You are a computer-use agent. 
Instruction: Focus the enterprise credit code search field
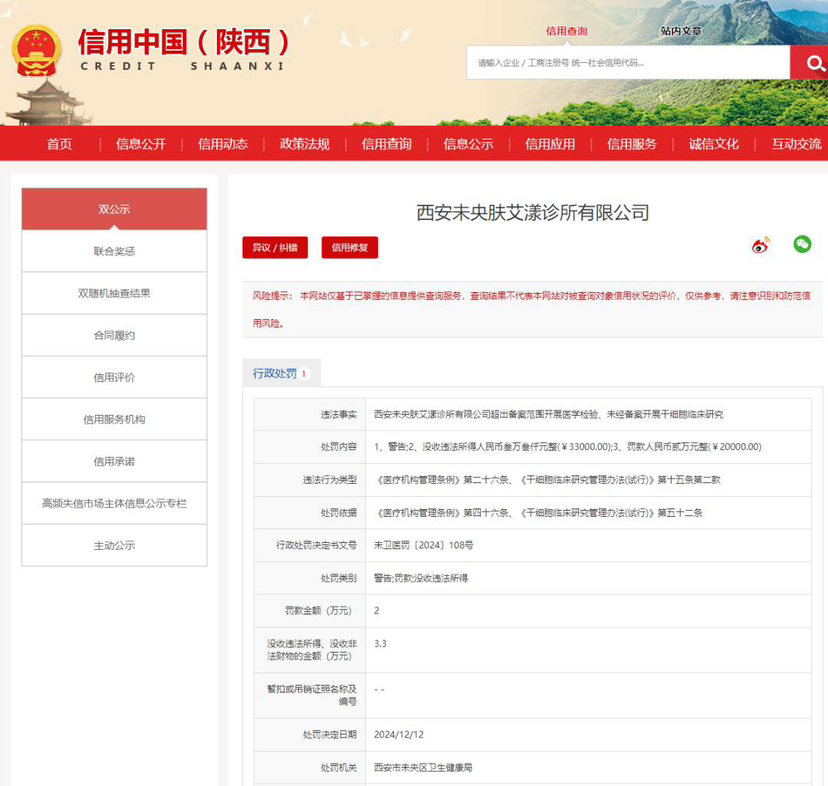[x=628, y=63]
